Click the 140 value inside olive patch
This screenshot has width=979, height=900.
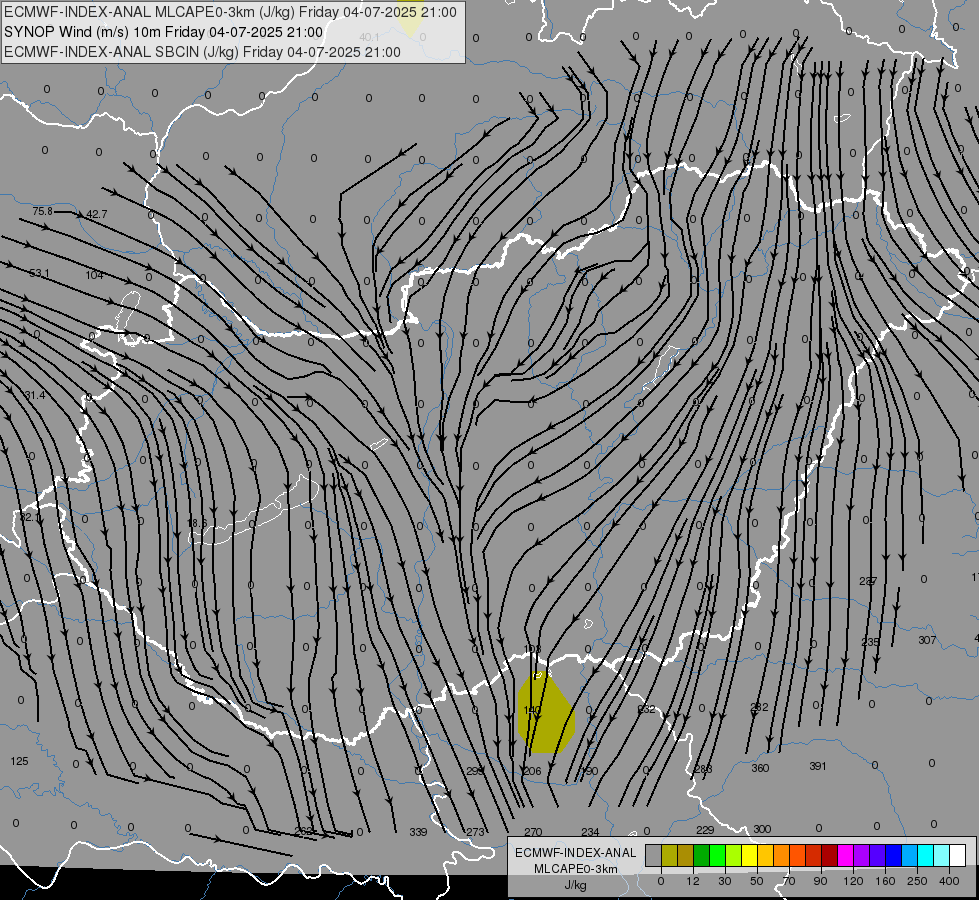point(532,710)
